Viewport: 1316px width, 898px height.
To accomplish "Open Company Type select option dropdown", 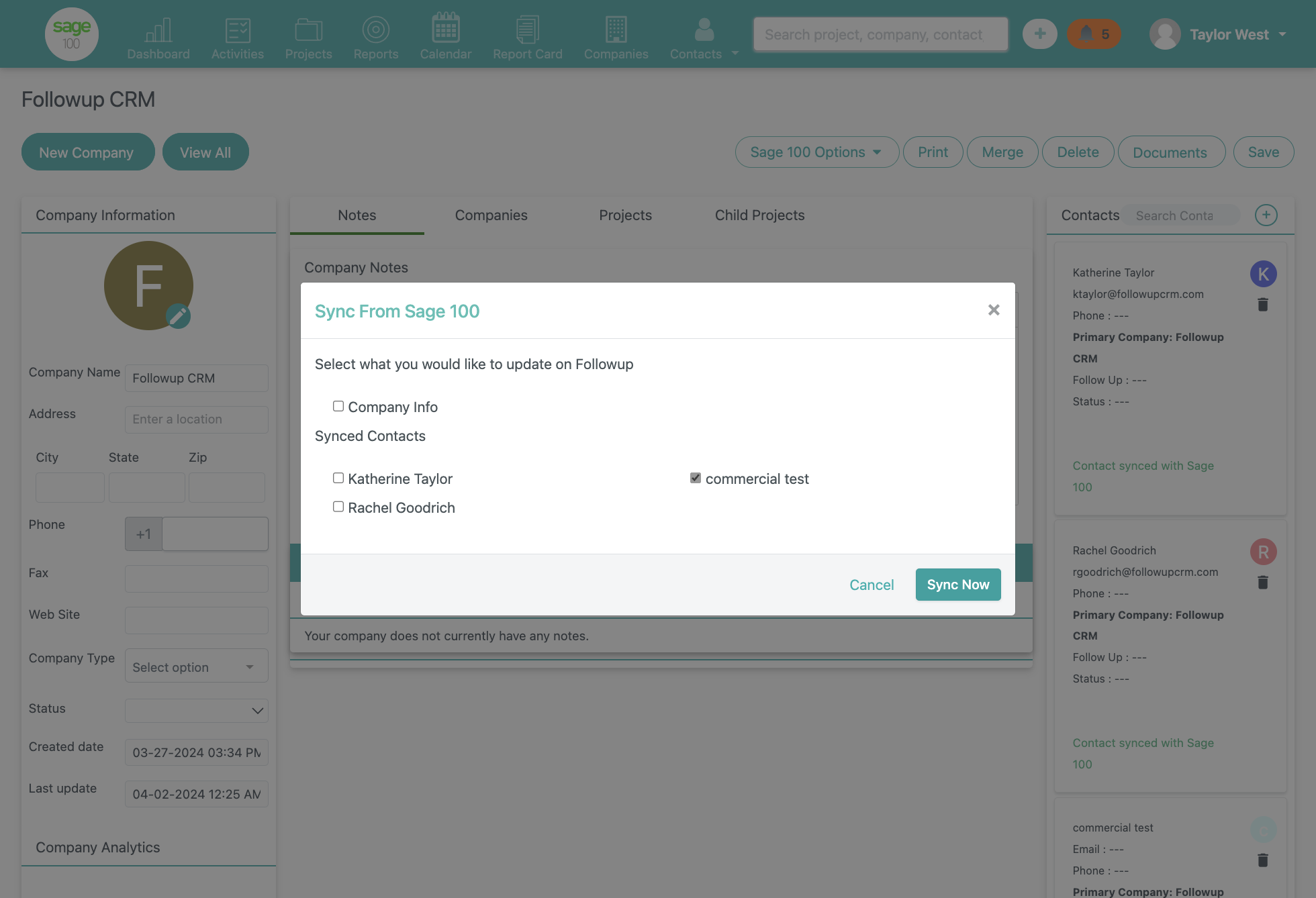I will tap(197, 666).
